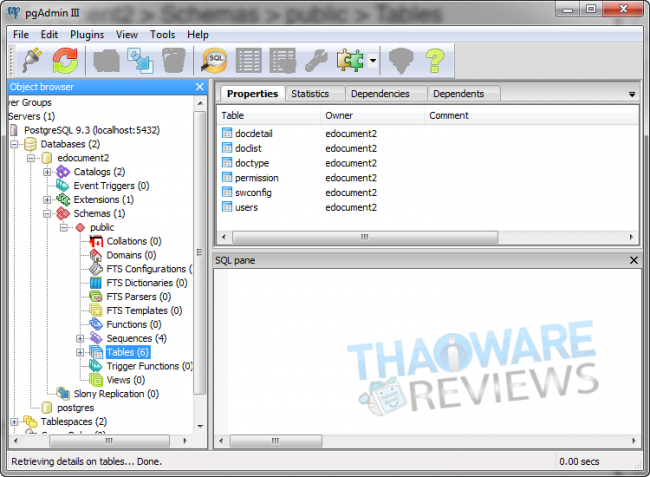Collapse the Databases (2) node
Viewport: 650px width, 477px height.
pos(15,144)
